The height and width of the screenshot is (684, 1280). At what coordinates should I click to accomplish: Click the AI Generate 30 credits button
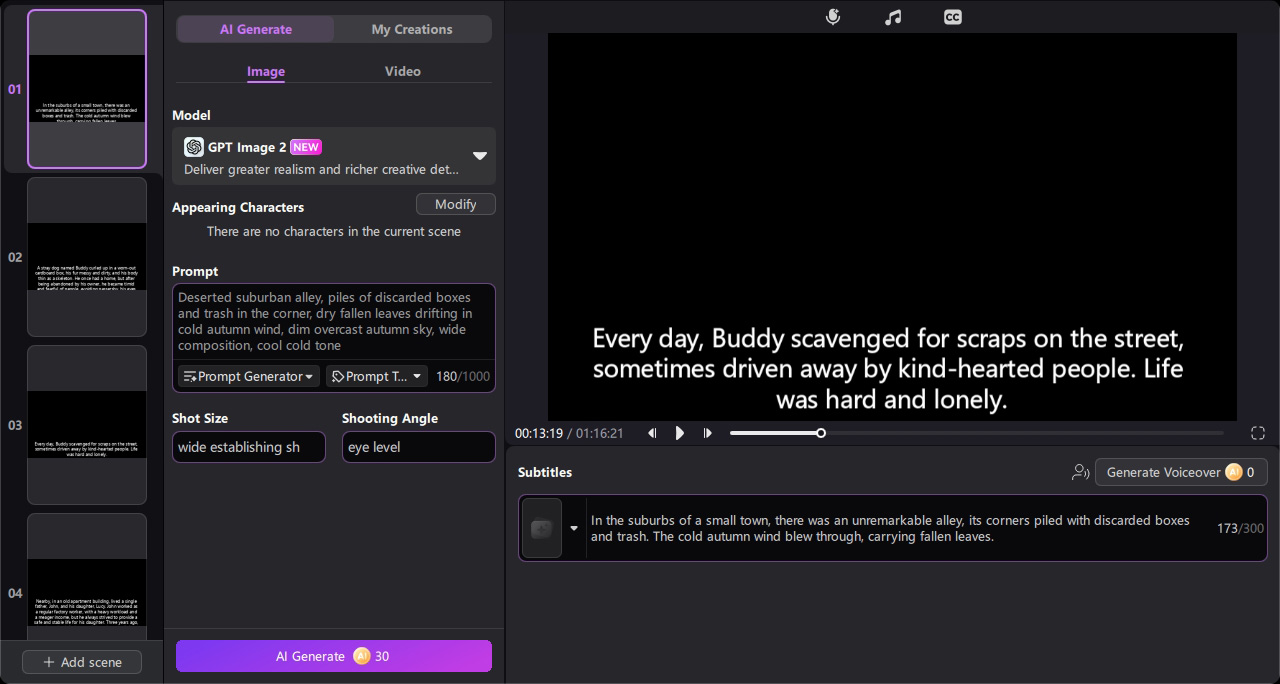334,656
